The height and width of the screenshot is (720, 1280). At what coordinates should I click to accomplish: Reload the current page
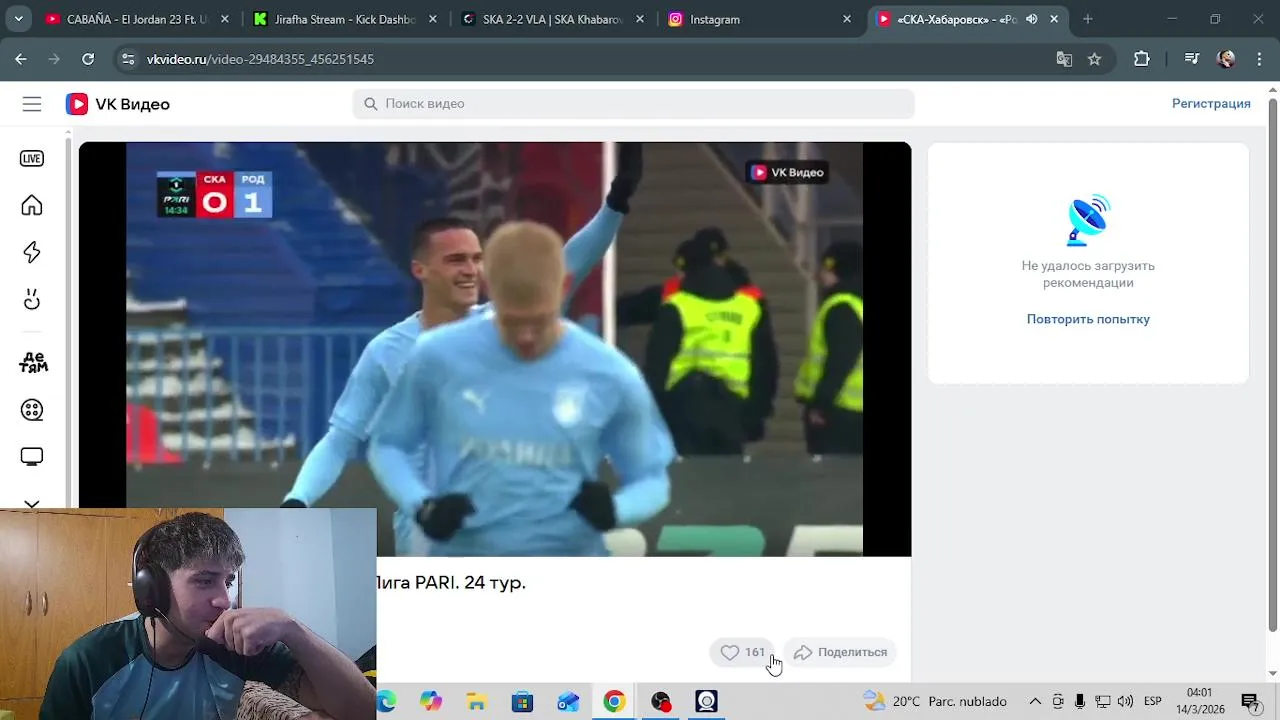coord(88,59)
